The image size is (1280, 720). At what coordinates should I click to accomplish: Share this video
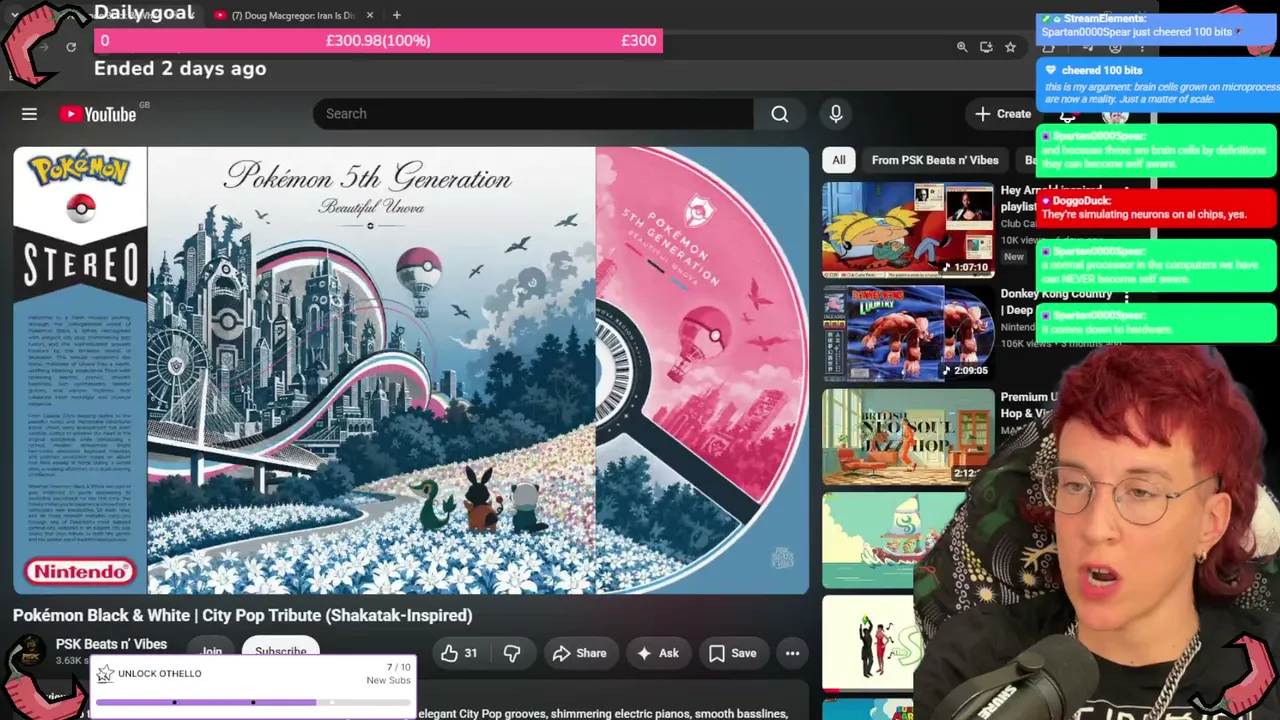tap(580, 653)
